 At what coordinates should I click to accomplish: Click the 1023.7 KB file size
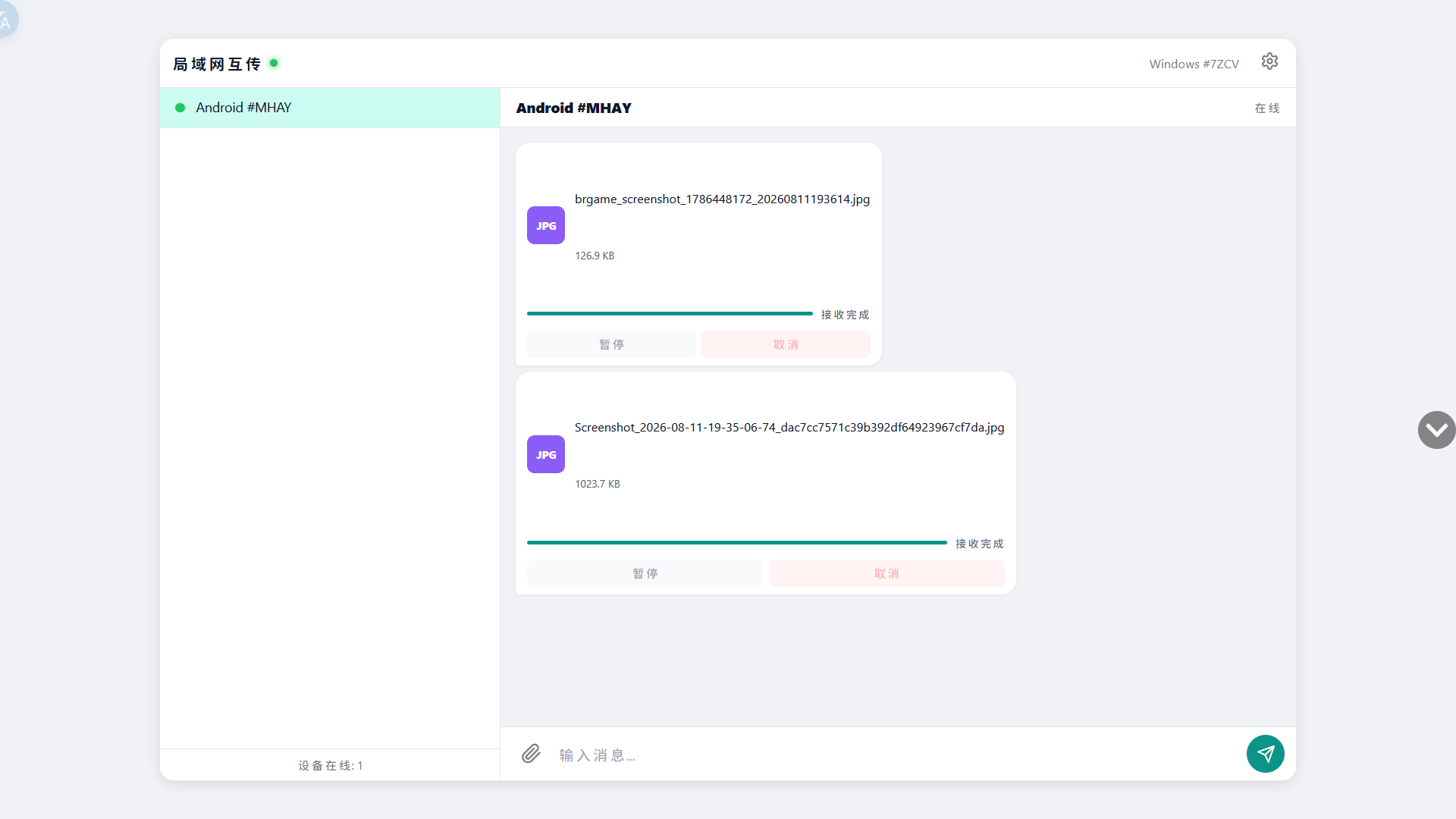coord(598,484)
